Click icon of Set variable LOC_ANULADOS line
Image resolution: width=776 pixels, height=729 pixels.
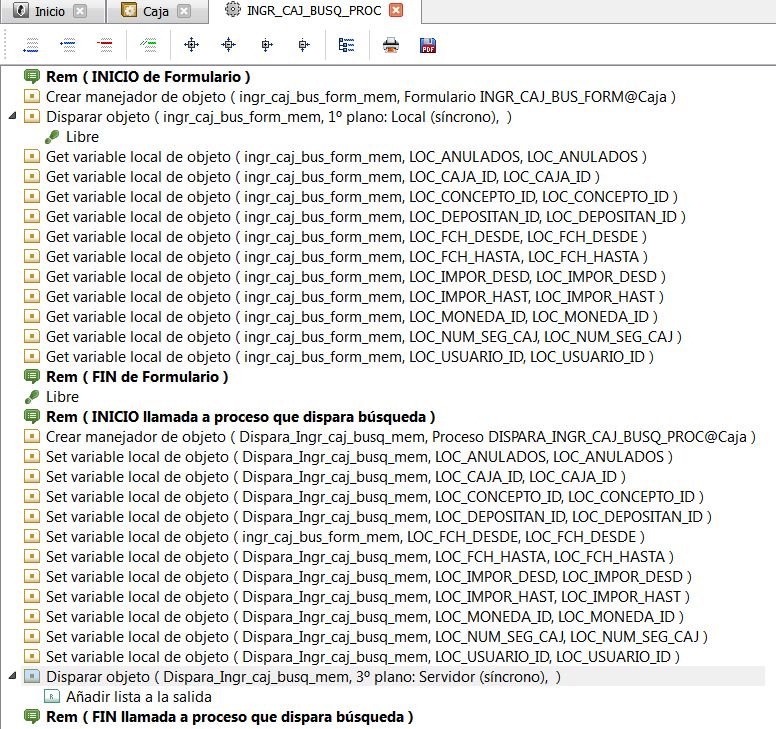coord(32,456)
